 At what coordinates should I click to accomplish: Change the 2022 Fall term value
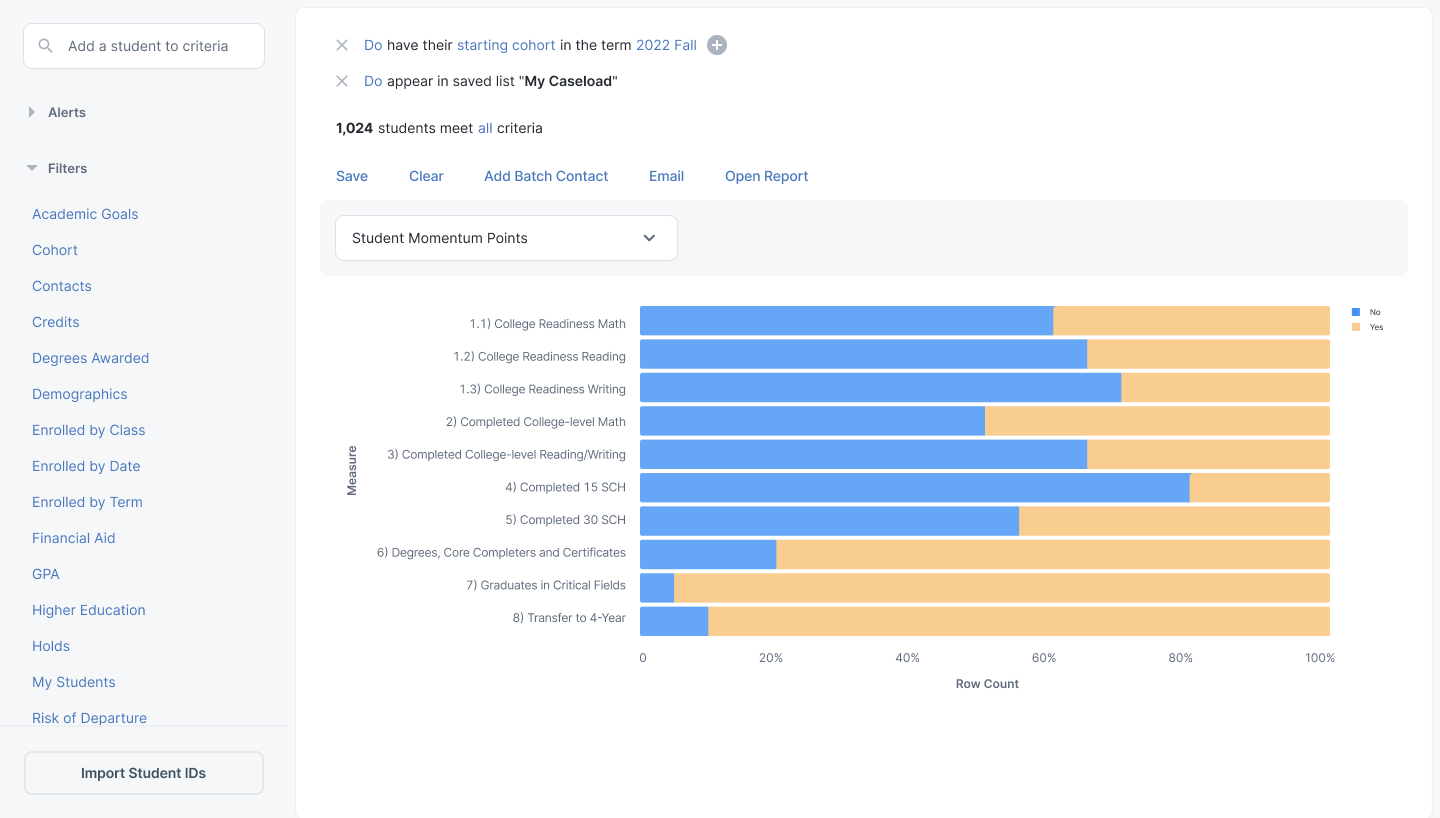pyautogui.click(x=666, y=45)
